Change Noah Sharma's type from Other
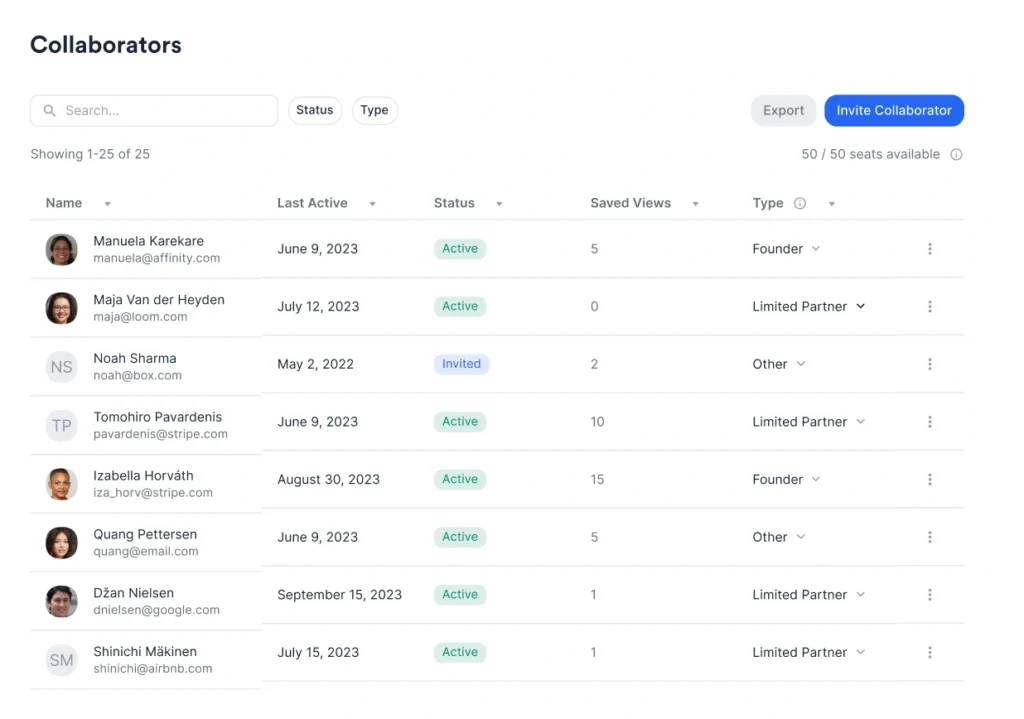 click(779, 365)
